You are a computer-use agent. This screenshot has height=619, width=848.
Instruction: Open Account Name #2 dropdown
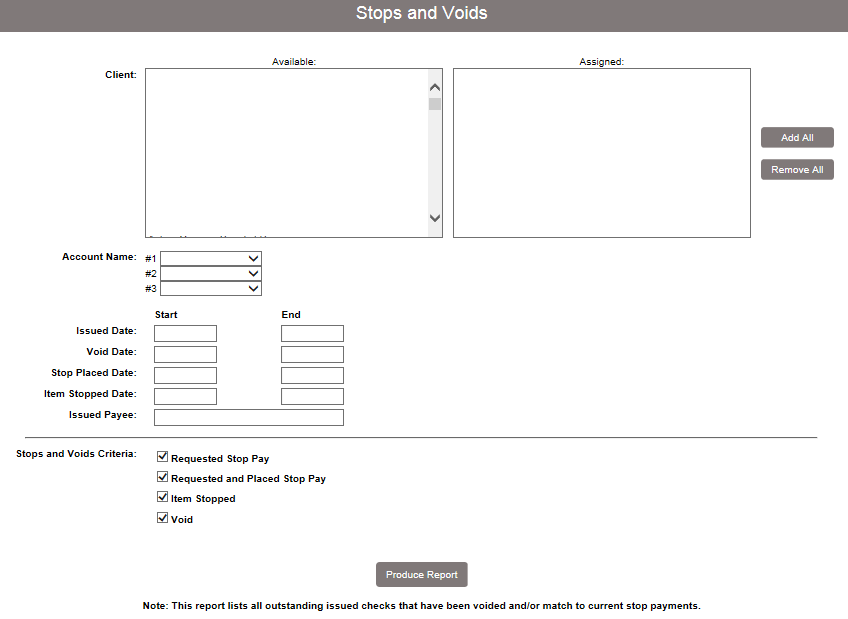click(x=211, y=274)
